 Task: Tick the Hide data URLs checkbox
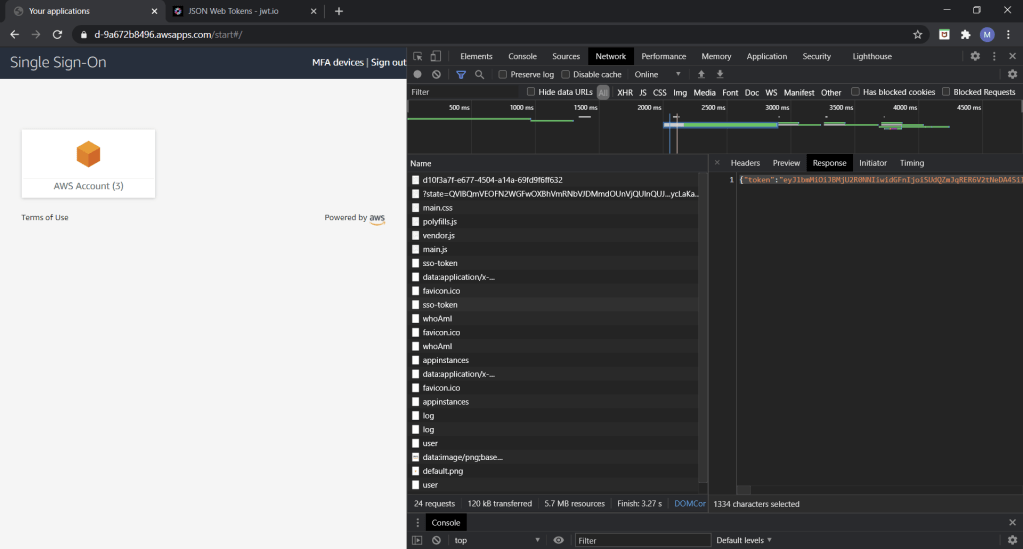click(x=532, y=92)
